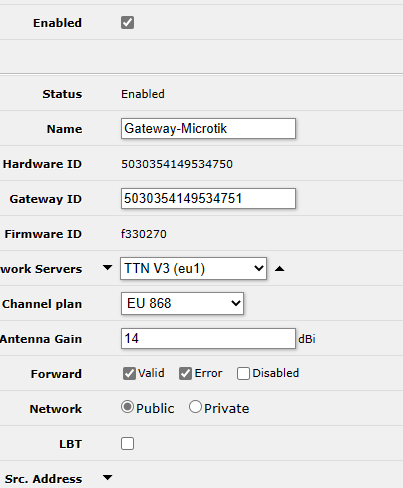This screenshot has height=488, width=403.
Task: Click the Hardware ID value 5030354149534750
Action: click(x=177, y=164)
